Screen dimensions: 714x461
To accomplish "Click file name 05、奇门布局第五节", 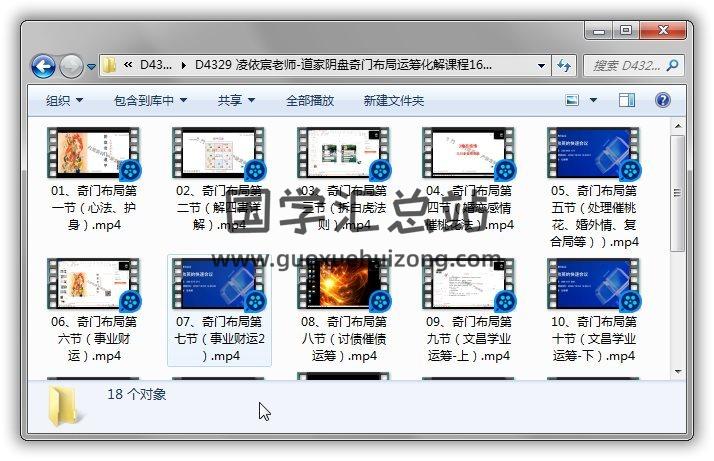I will tap(594, 216).
